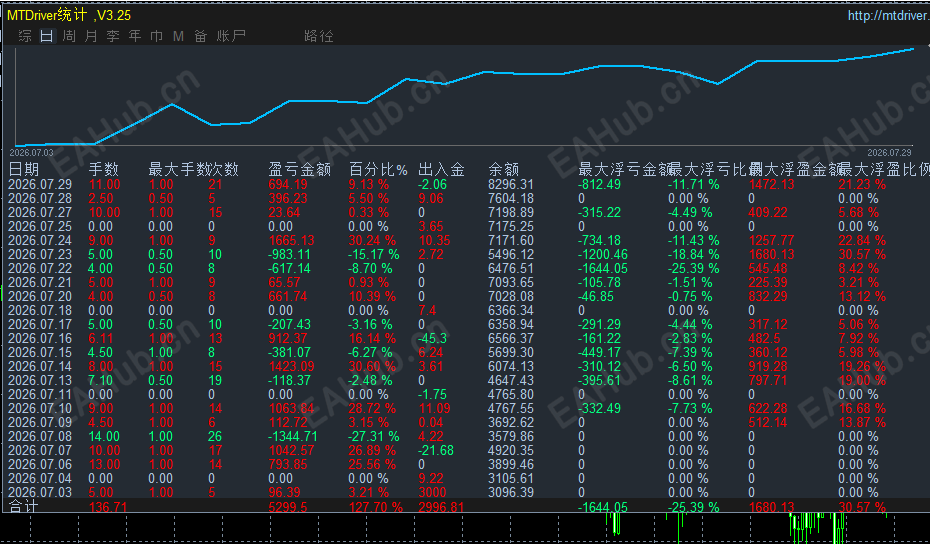The image size is (930, 544).
Task: Click total lots 136.71
Action: (107, 507)
